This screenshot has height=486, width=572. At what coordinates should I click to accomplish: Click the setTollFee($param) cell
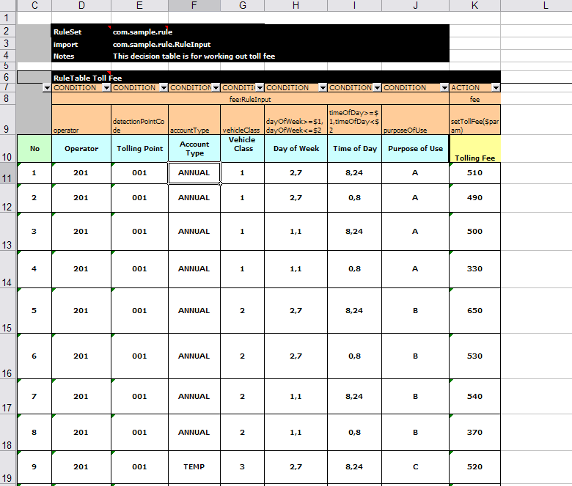(x=475, y=120)
